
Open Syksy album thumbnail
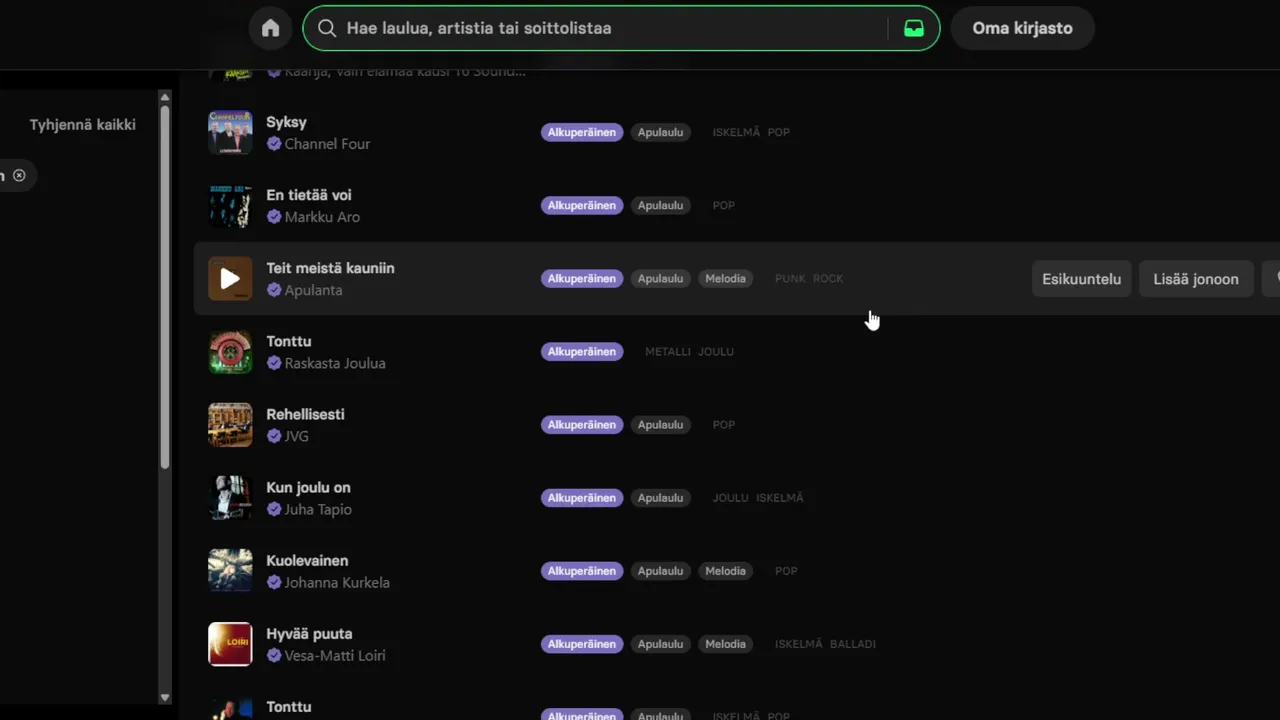(x=230, y=132)
